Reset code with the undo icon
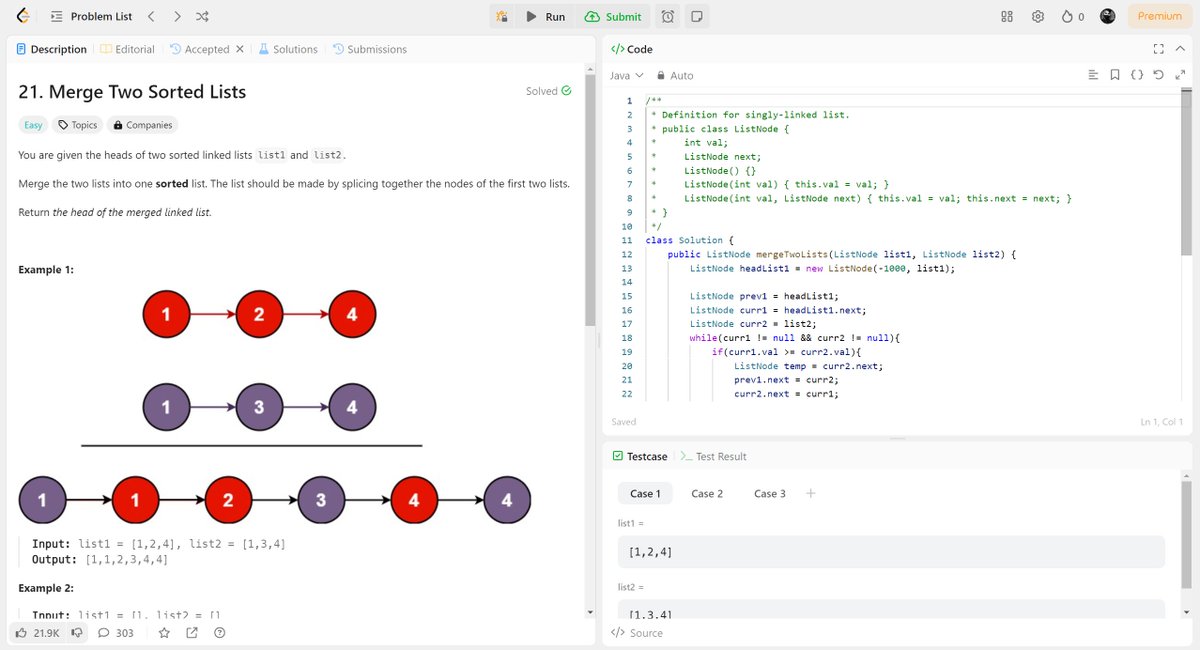The image size is (1200, 650). pyautogui.click(x=1158, y=74)
